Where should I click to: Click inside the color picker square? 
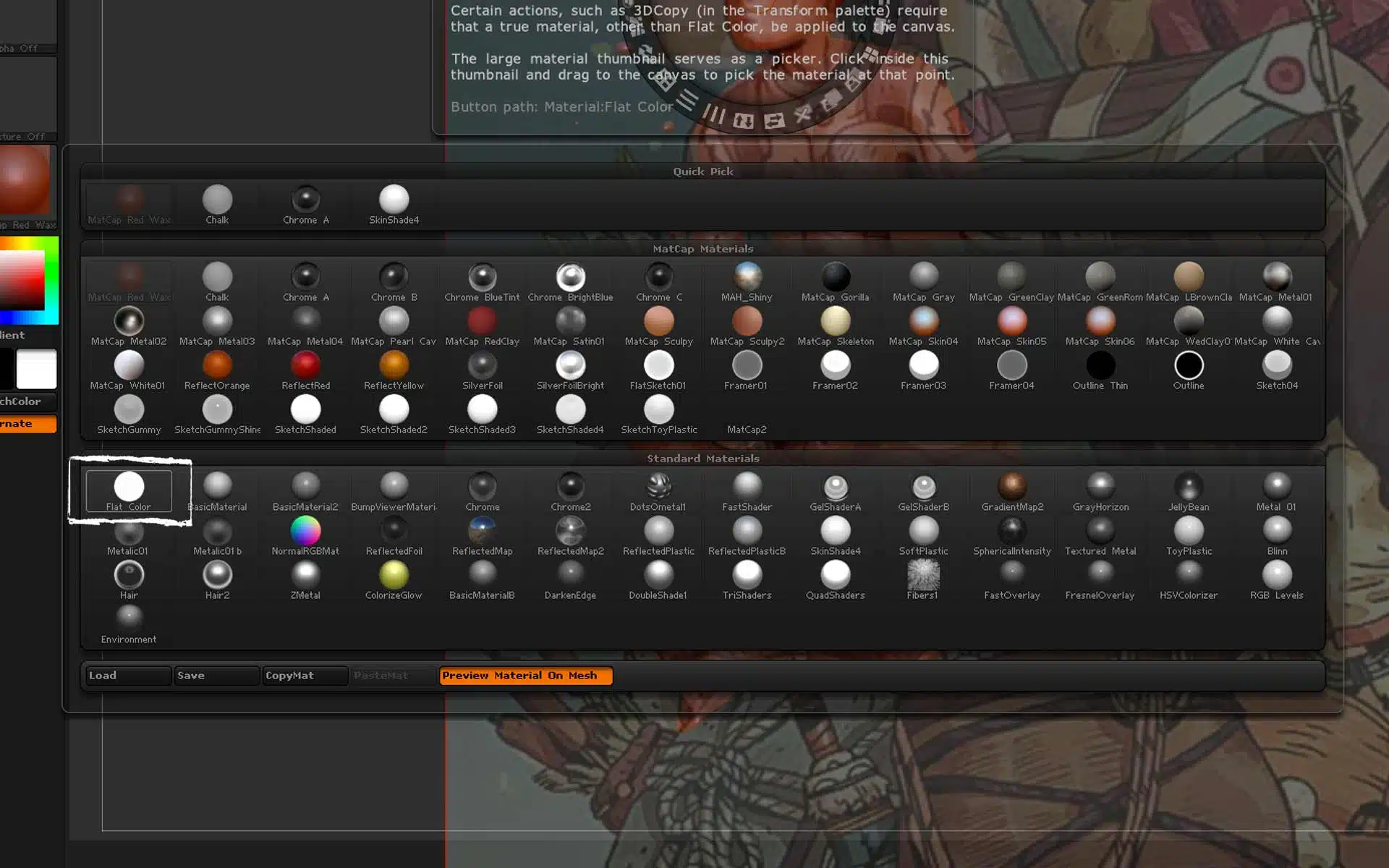[22, 281]
